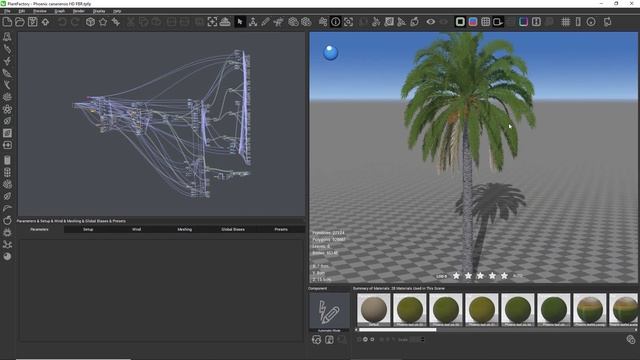Image resolution: width=640 pixels, height=360 pixels.
Task: Open the Help menu
Action: click(x=117, y=11)
